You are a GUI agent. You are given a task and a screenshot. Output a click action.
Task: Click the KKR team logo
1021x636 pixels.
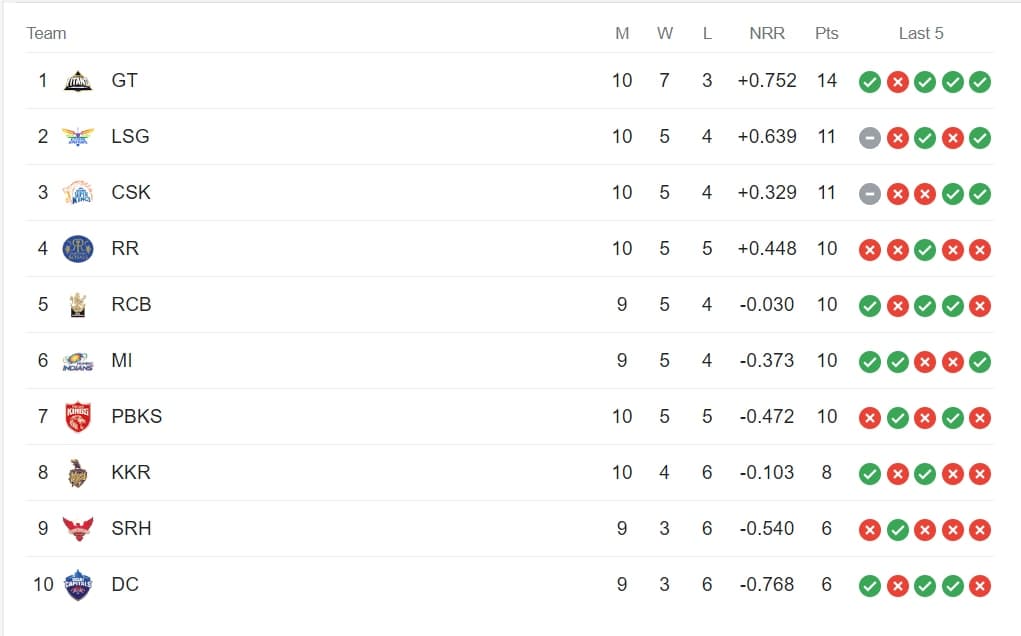[x=78, y=473]
